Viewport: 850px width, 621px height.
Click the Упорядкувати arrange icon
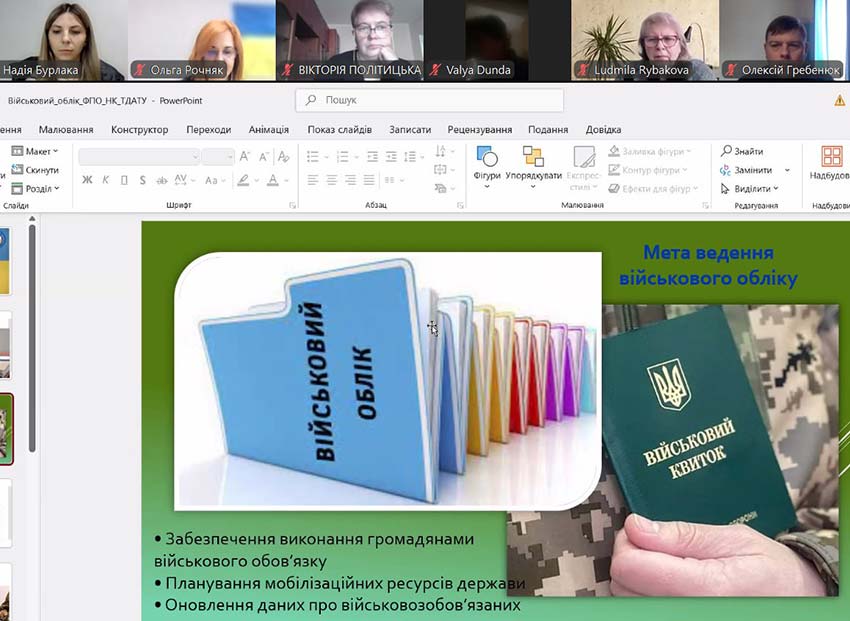tap(533, 163)
